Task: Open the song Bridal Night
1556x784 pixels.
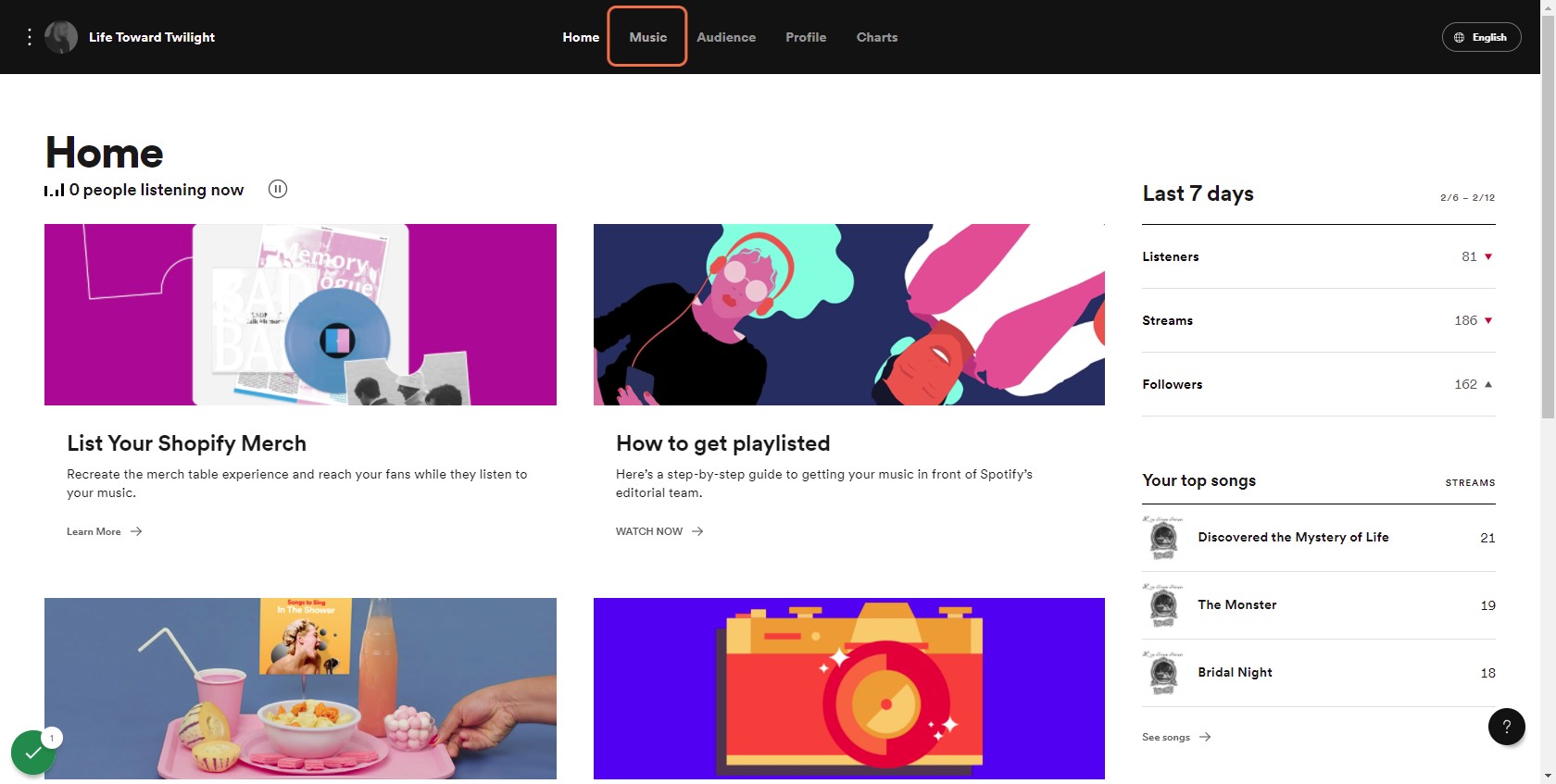Action: click(1235, 672)
